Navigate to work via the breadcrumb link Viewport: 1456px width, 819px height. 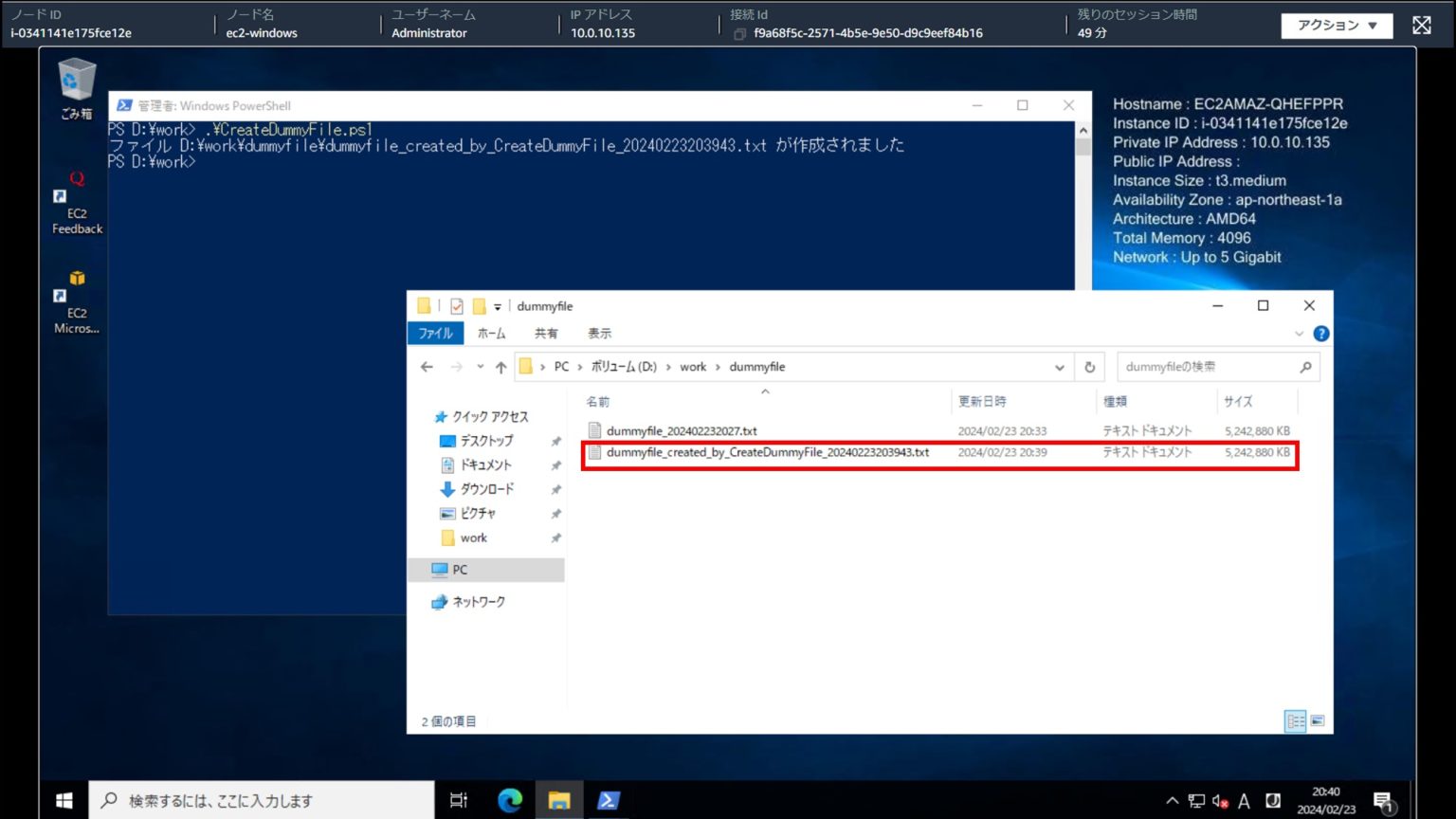pyautogui.click(x=694, y=367)
